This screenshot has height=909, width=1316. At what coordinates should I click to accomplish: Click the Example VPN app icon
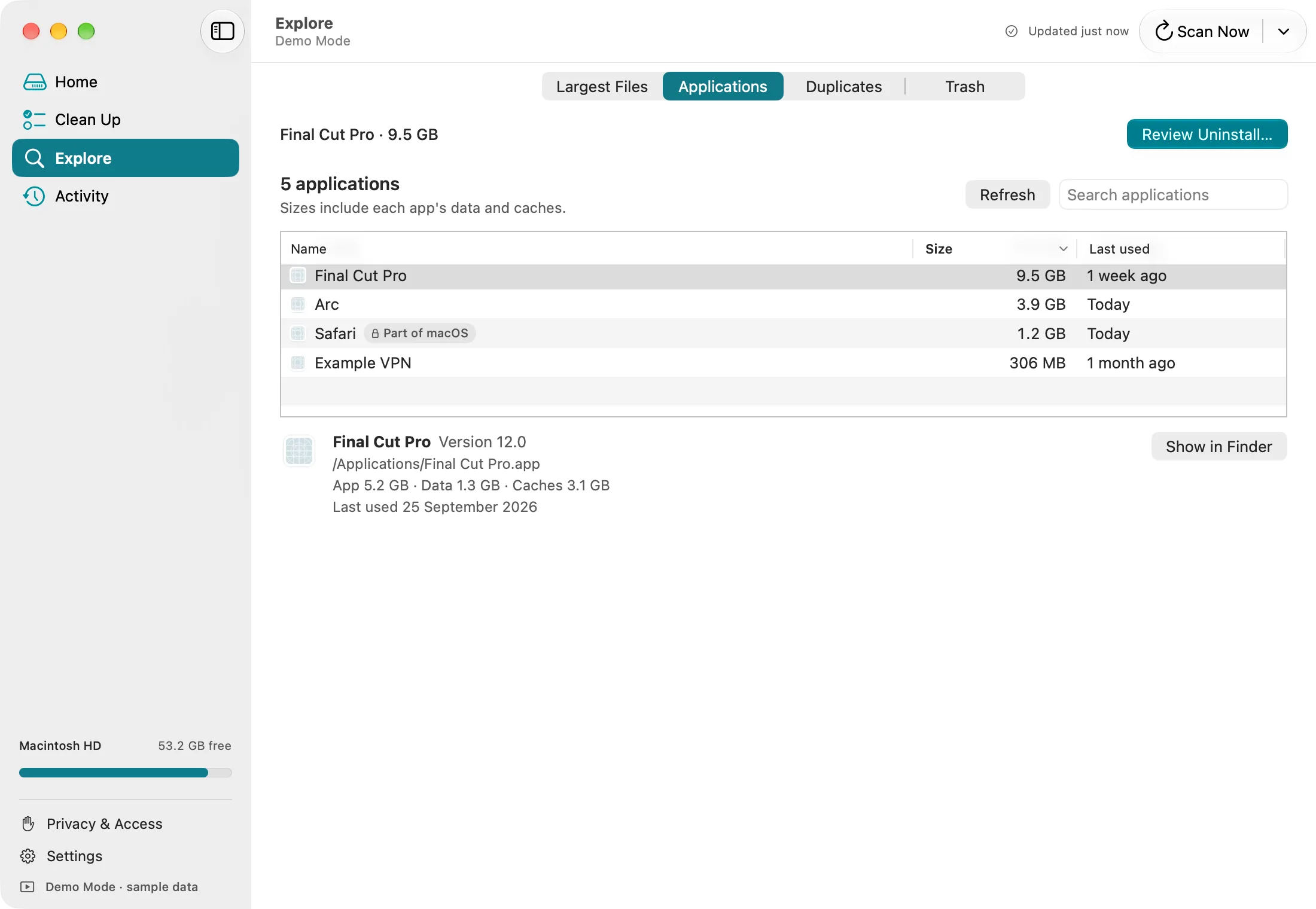(x=298, y=363)
